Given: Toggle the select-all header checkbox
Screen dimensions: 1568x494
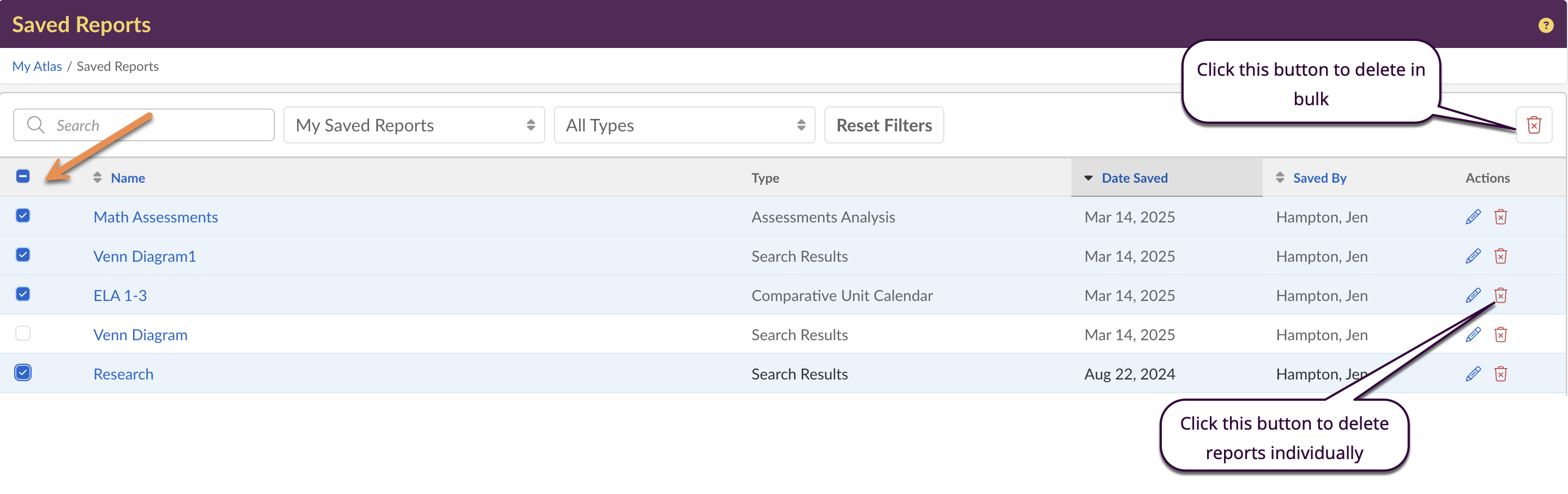Looking at the screenshot, I should click(x=23, y=177).
